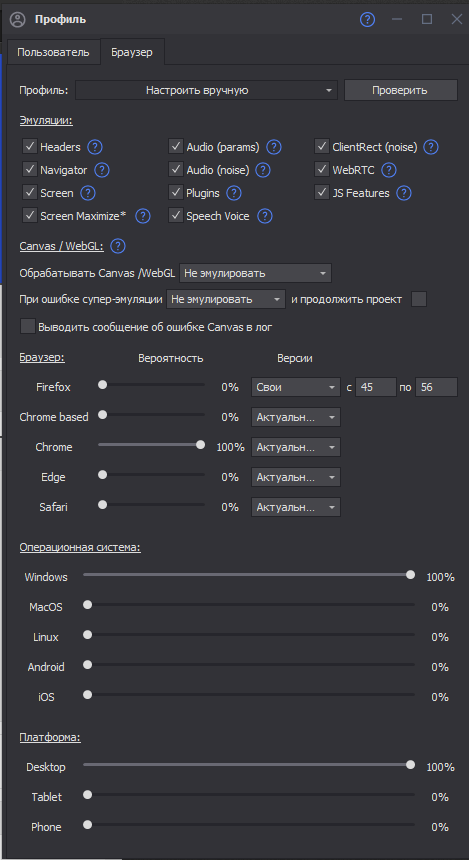
Task: Click help icon next to JS Features
Action: pos(404,193)
